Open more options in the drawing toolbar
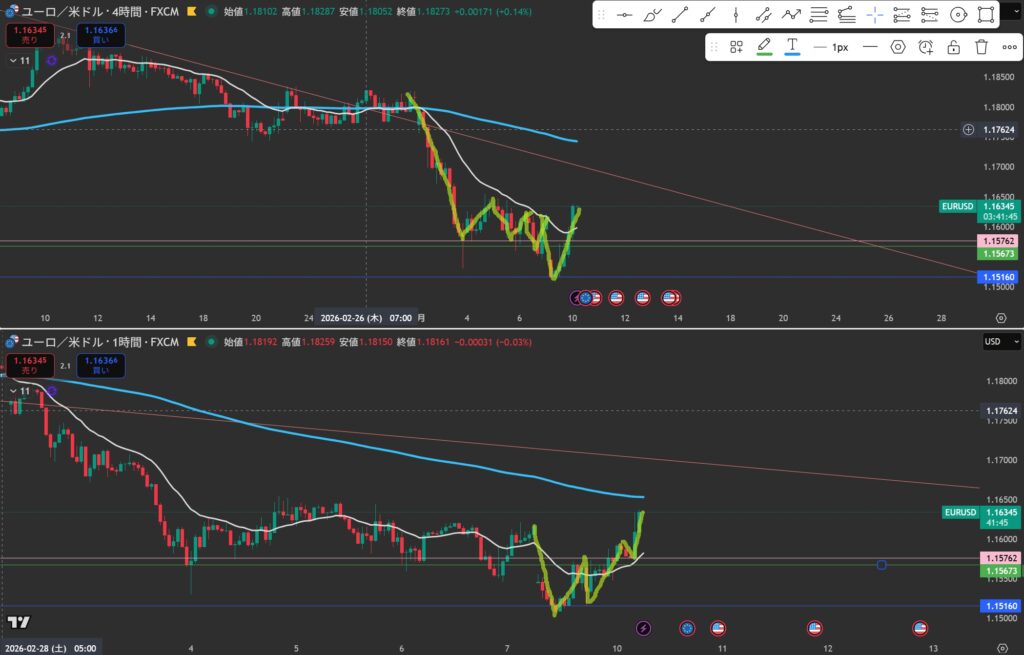Viewport: 1024px width, 655px height. pyautogui.click(x=1009, y=47)
